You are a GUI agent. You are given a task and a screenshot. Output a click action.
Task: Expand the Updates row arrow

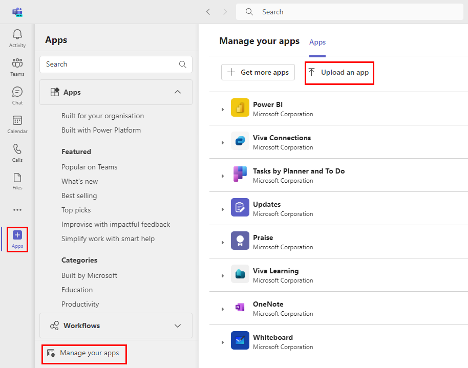[223, 209]
